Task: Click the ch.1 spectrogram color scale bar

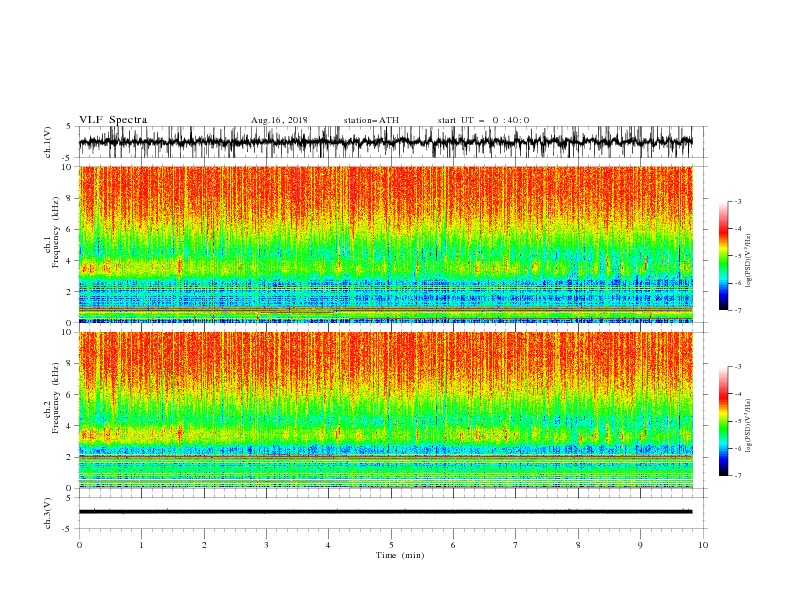Action: tap(723, 256)
